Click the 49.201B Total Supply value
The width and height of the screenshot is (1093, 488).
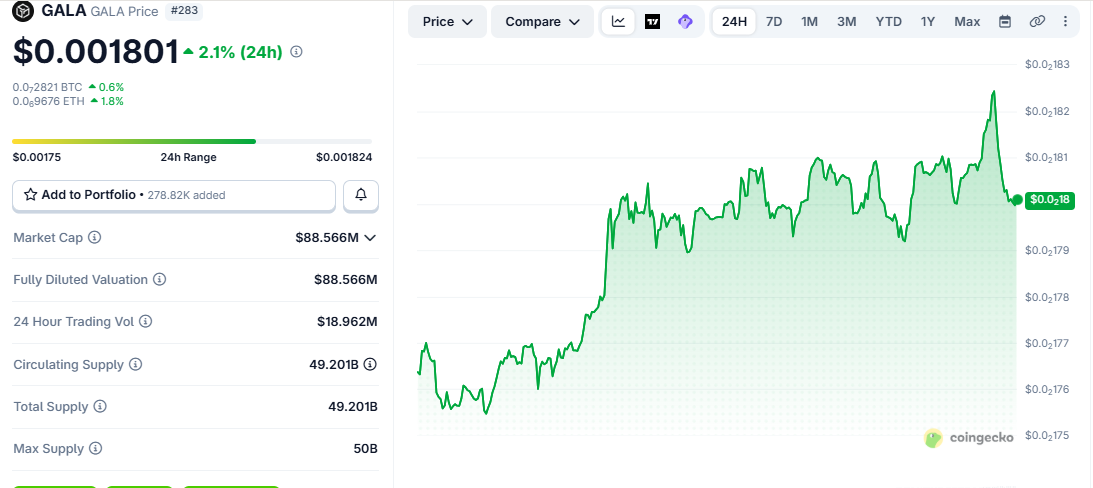353,406
